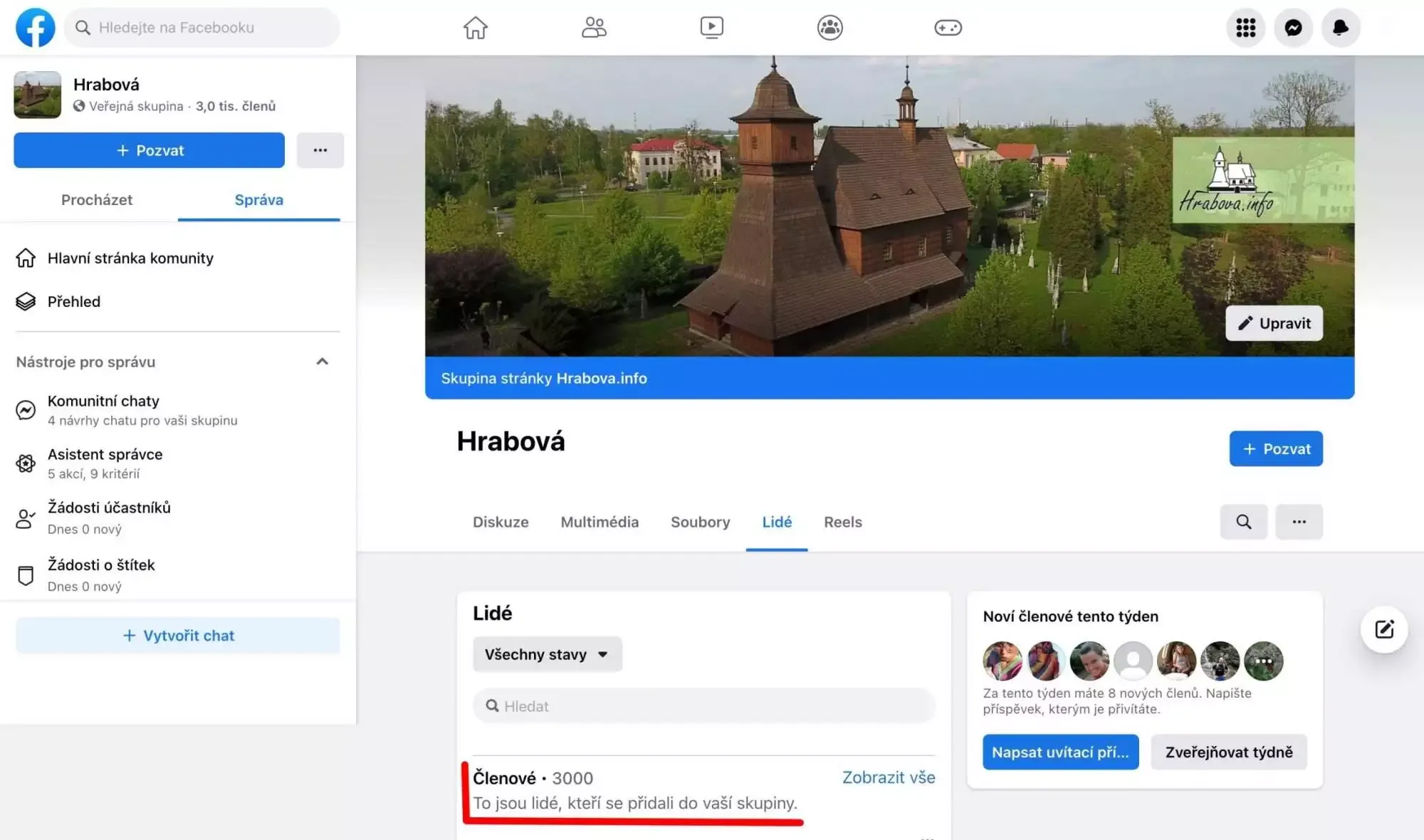Screen dimensions: 1424x840
Task: Collapse the Nástroje pro správu section
Action: coord(322,362)
